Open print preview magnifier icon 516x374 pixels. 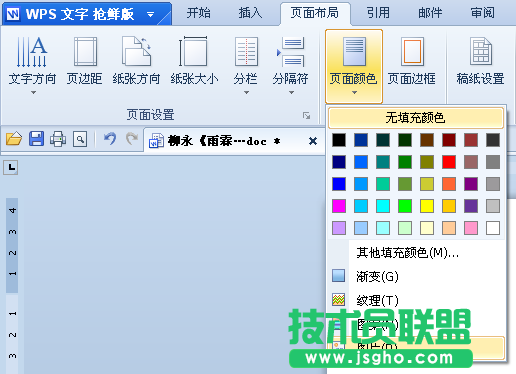pyautogui.click(x=80, y=139)
